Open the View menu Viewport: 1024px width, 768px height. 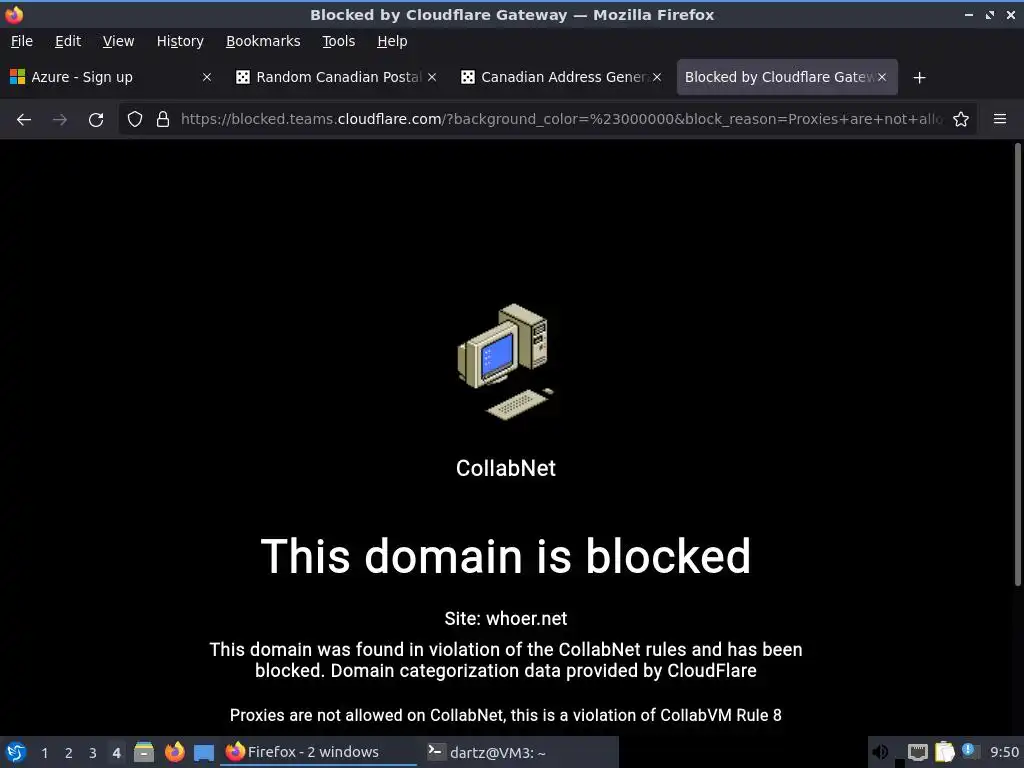tap(118, 41)
